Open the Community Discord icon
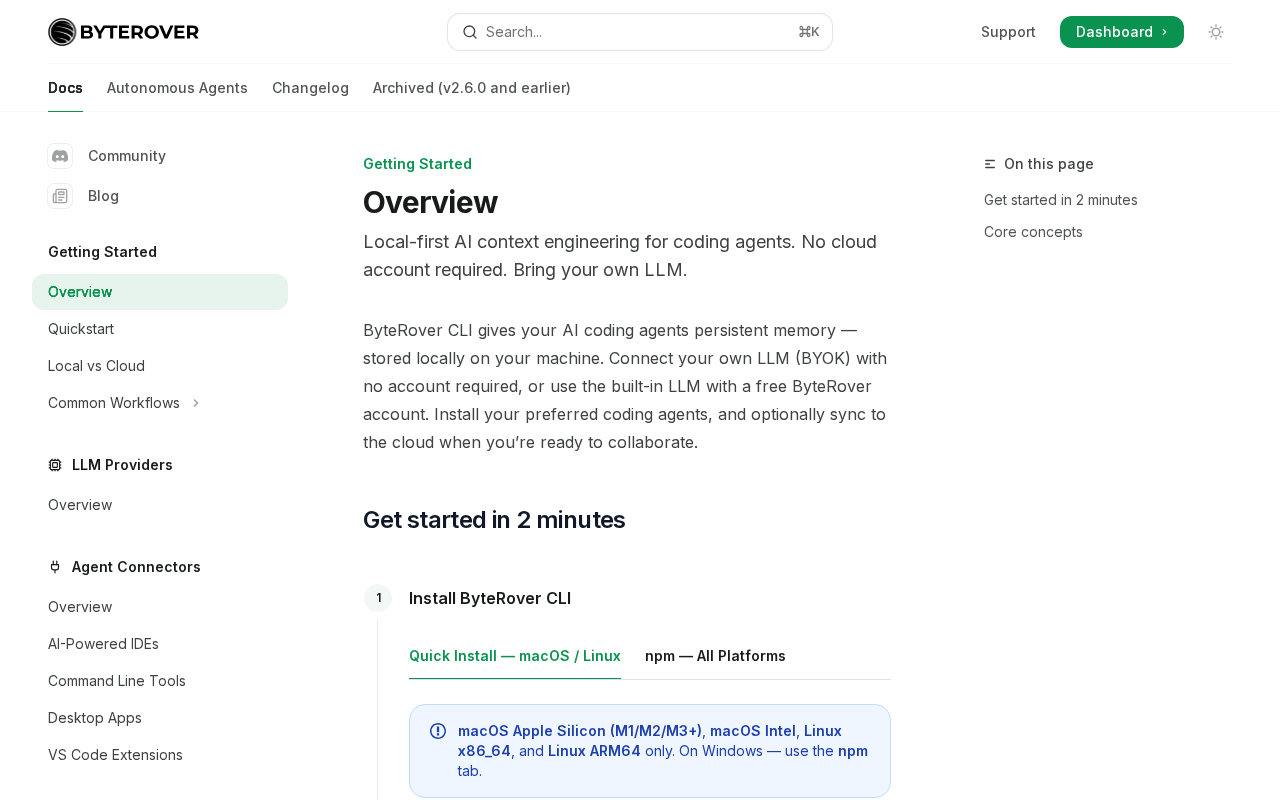The image size is (1280, 800). [60, 156]
